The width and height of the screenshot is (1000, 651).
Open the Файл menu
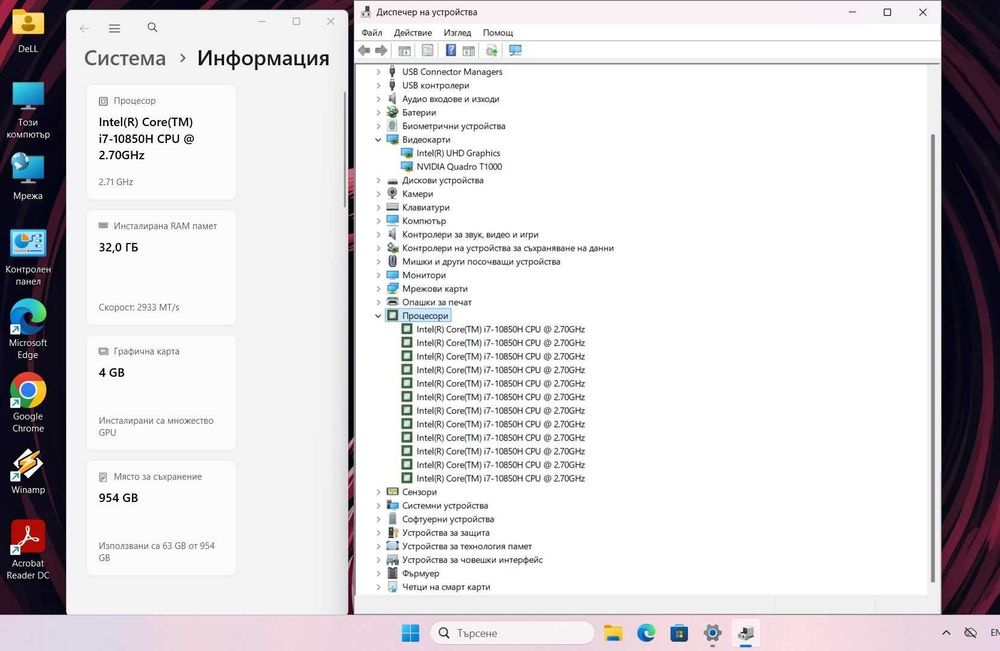point(372,33)
